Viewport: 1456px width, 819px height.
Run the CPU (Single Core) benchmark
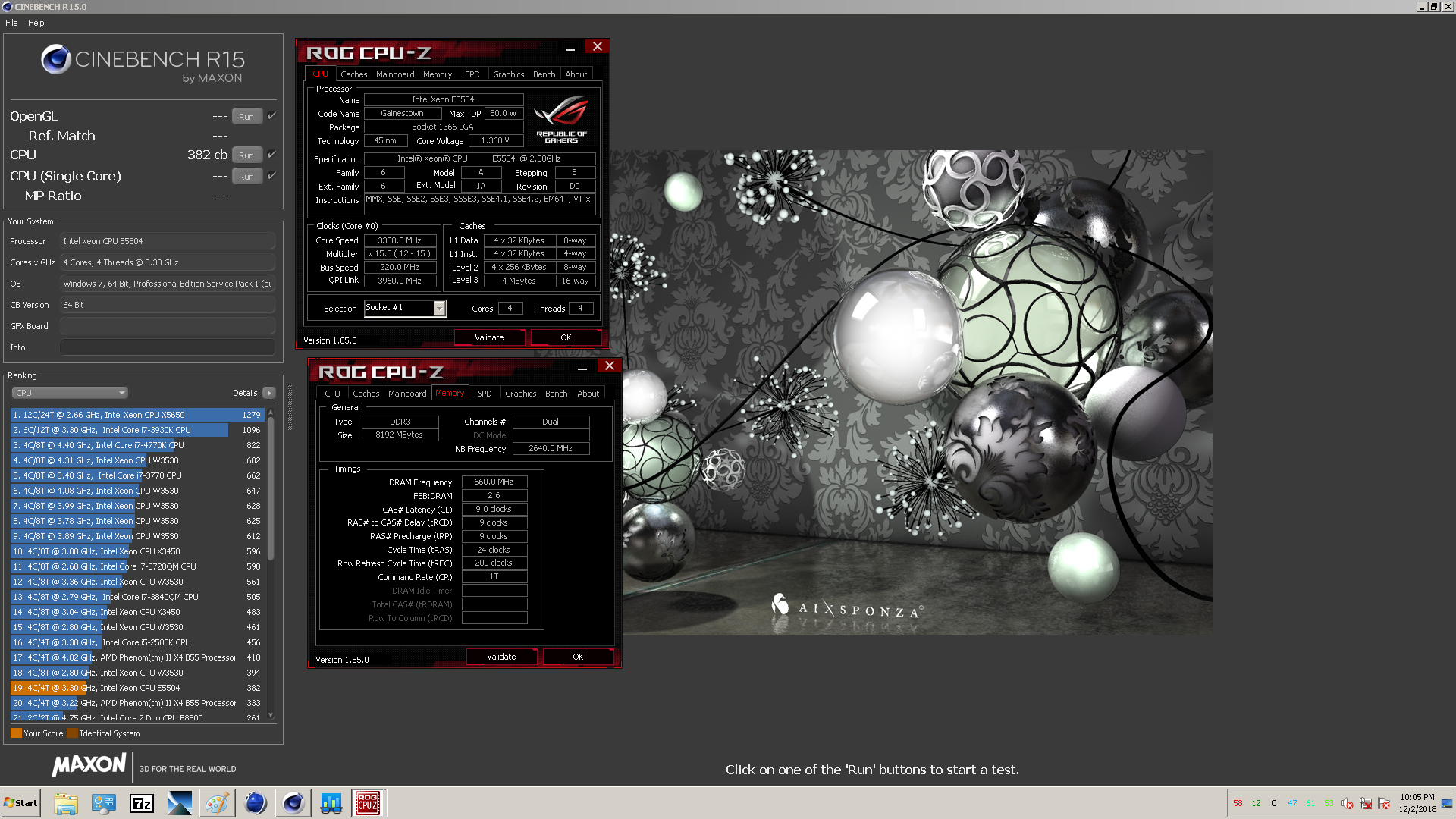246,177
